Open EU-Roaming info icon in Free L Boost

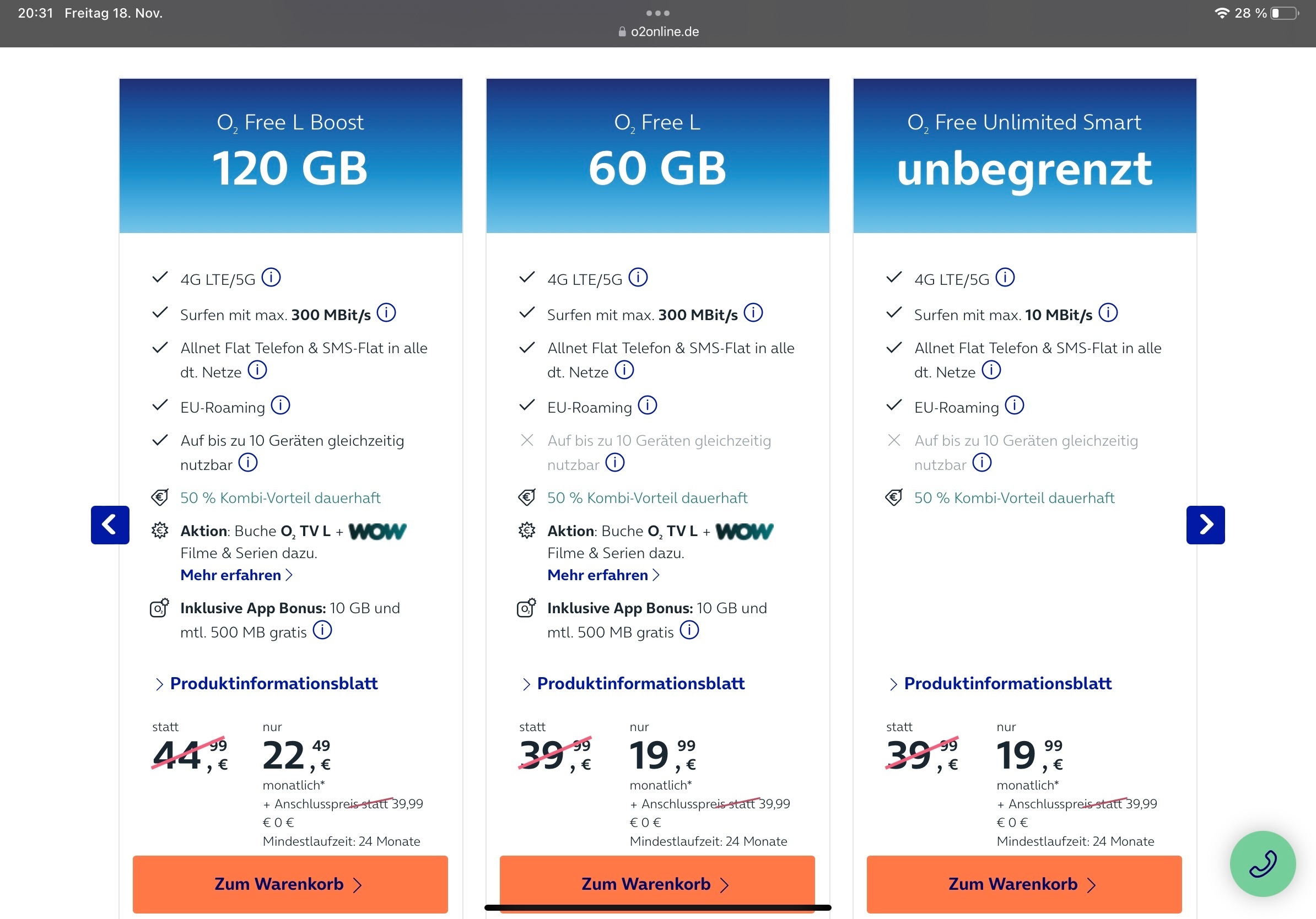[281, 406]
